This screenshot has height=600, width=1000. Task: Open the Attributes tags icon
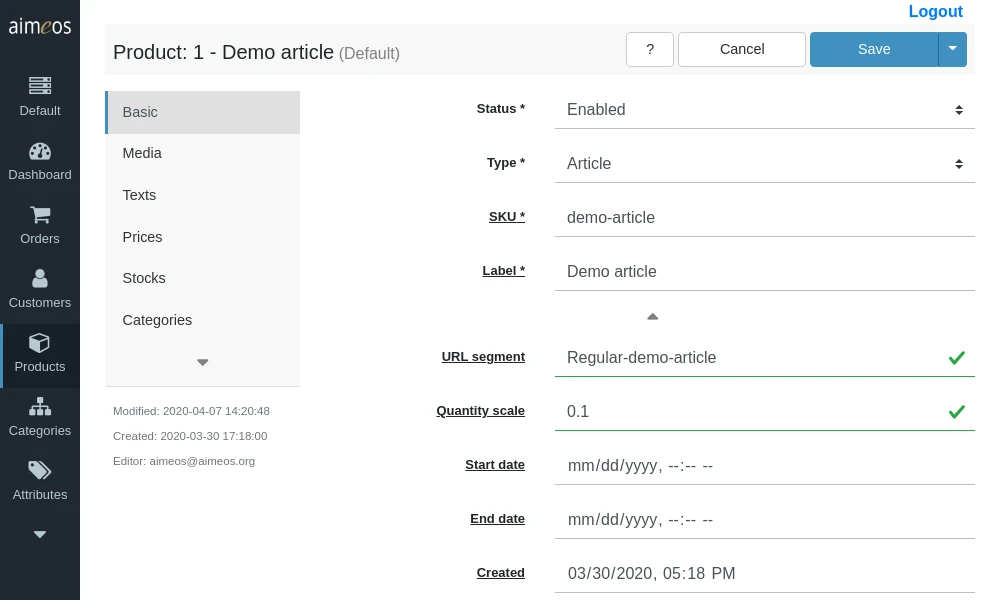[x=40, y=471]
